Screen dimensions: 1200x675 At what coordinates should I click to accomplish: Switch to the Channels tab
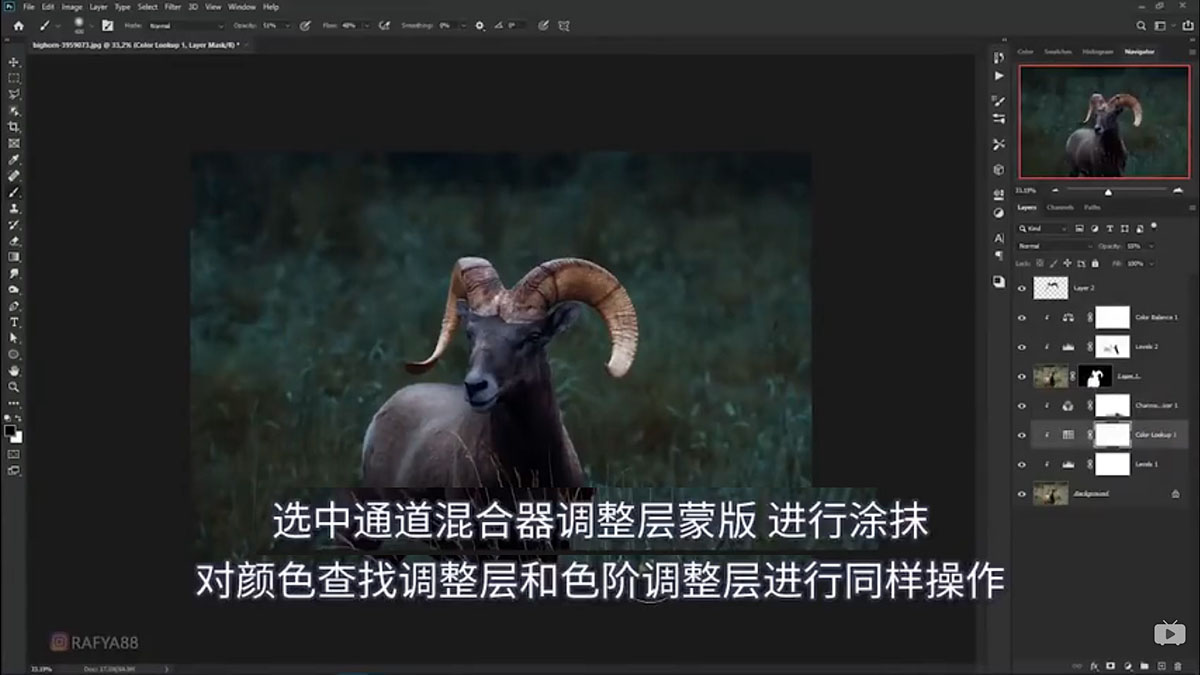click(x=1058, y=207)
